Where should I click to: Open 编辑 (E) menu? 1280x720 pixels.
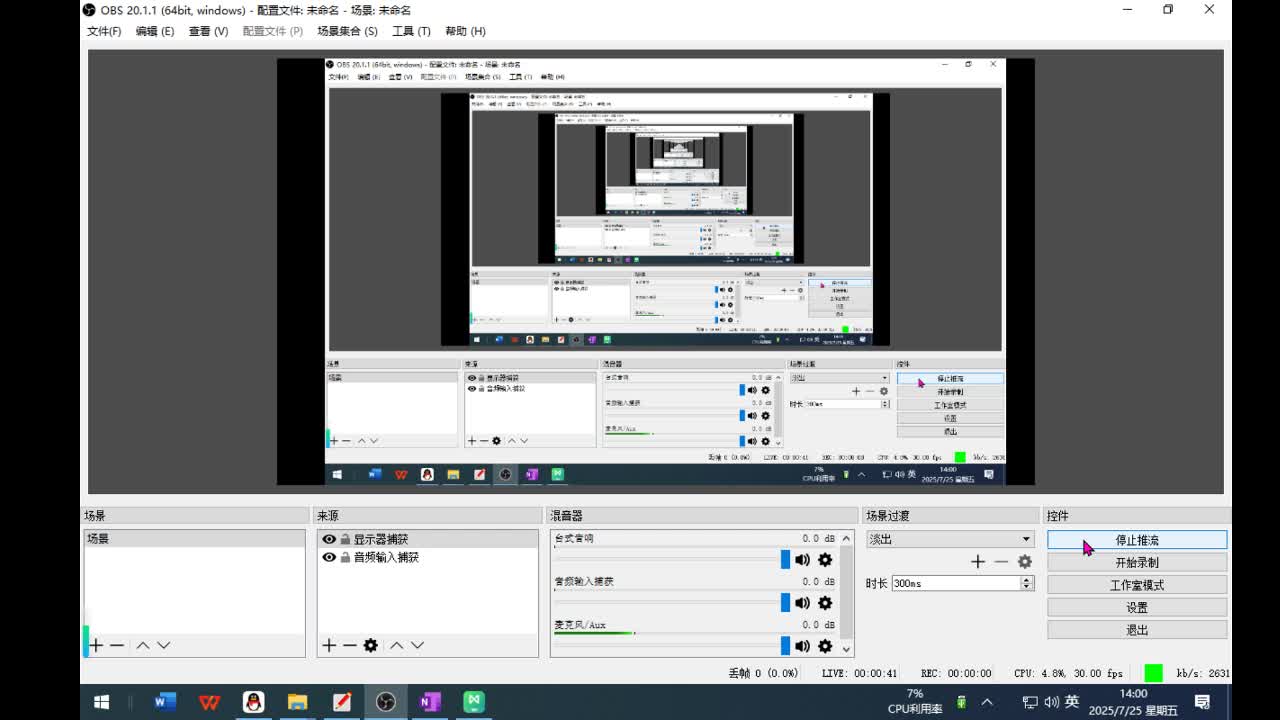pos(155,31)
